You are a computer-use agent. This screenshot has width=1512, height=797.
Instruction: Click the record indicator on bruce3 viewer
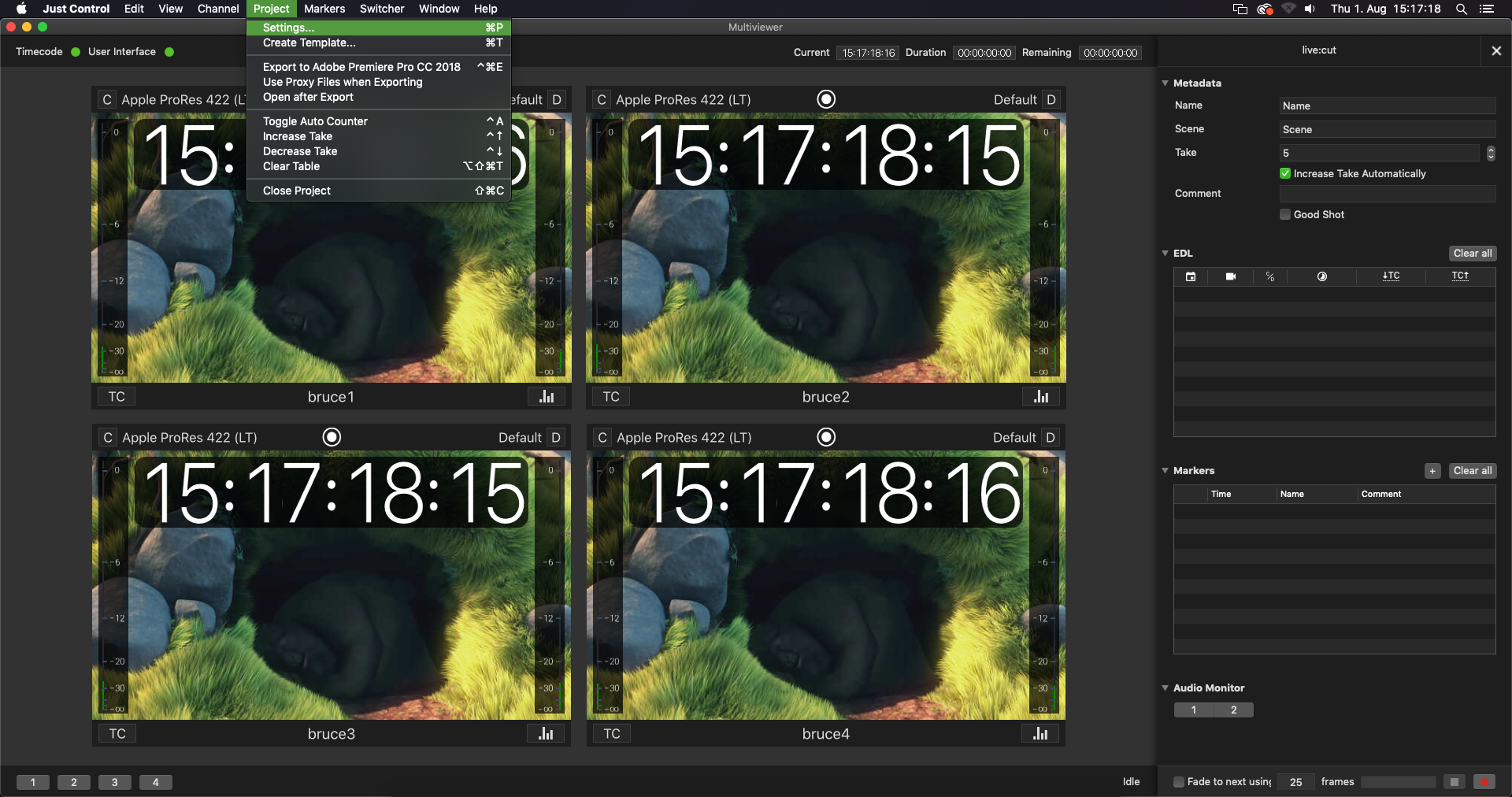[332, 437]
